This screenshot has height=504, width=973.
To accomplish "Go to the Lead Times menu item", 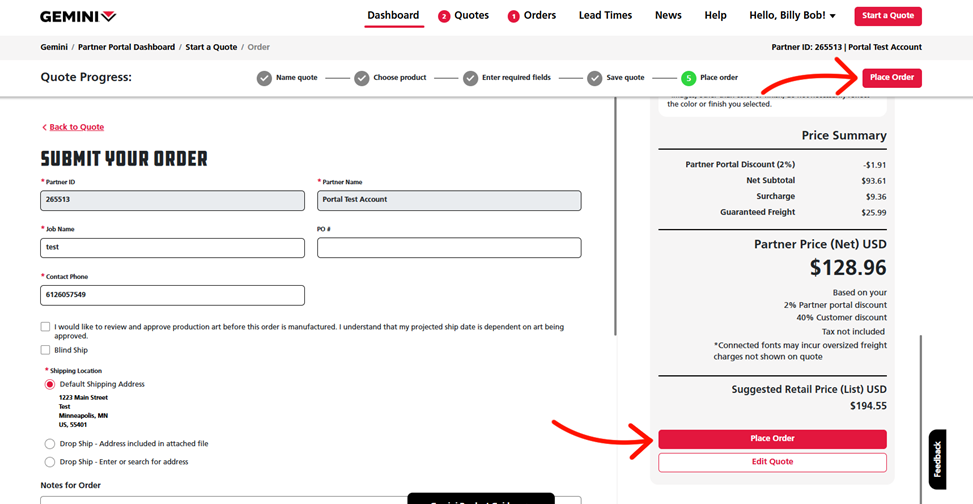I will (605, 16).
